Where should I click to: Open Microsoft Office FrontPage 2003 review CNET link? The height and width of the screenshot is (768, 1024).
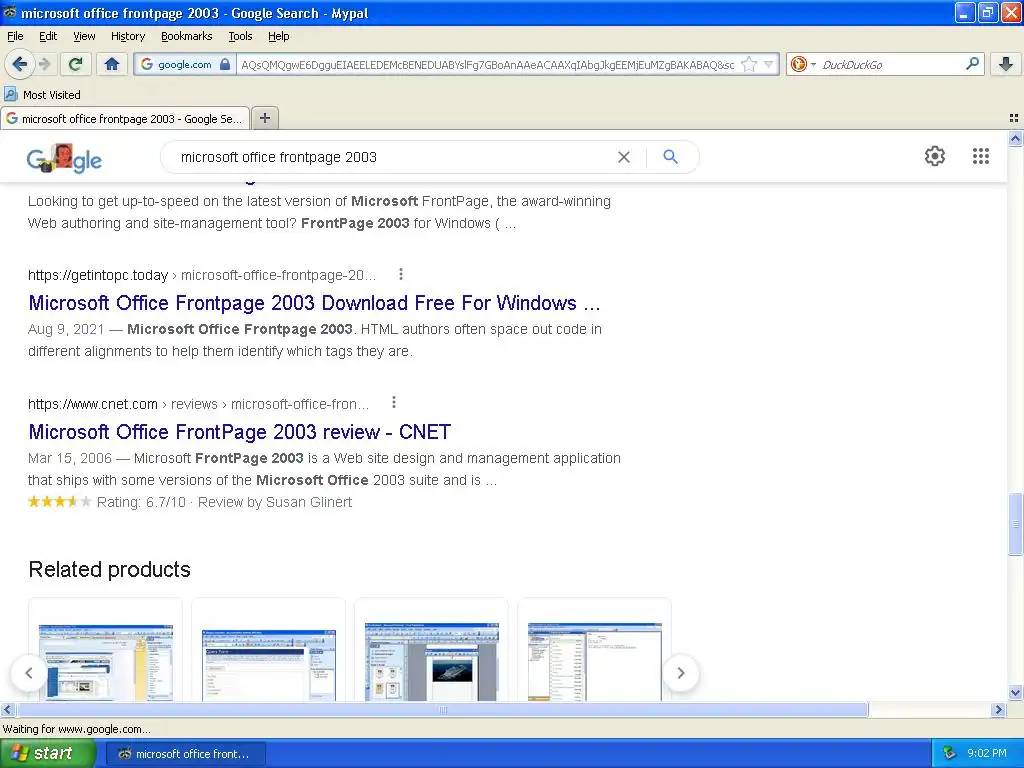point(240,432)
